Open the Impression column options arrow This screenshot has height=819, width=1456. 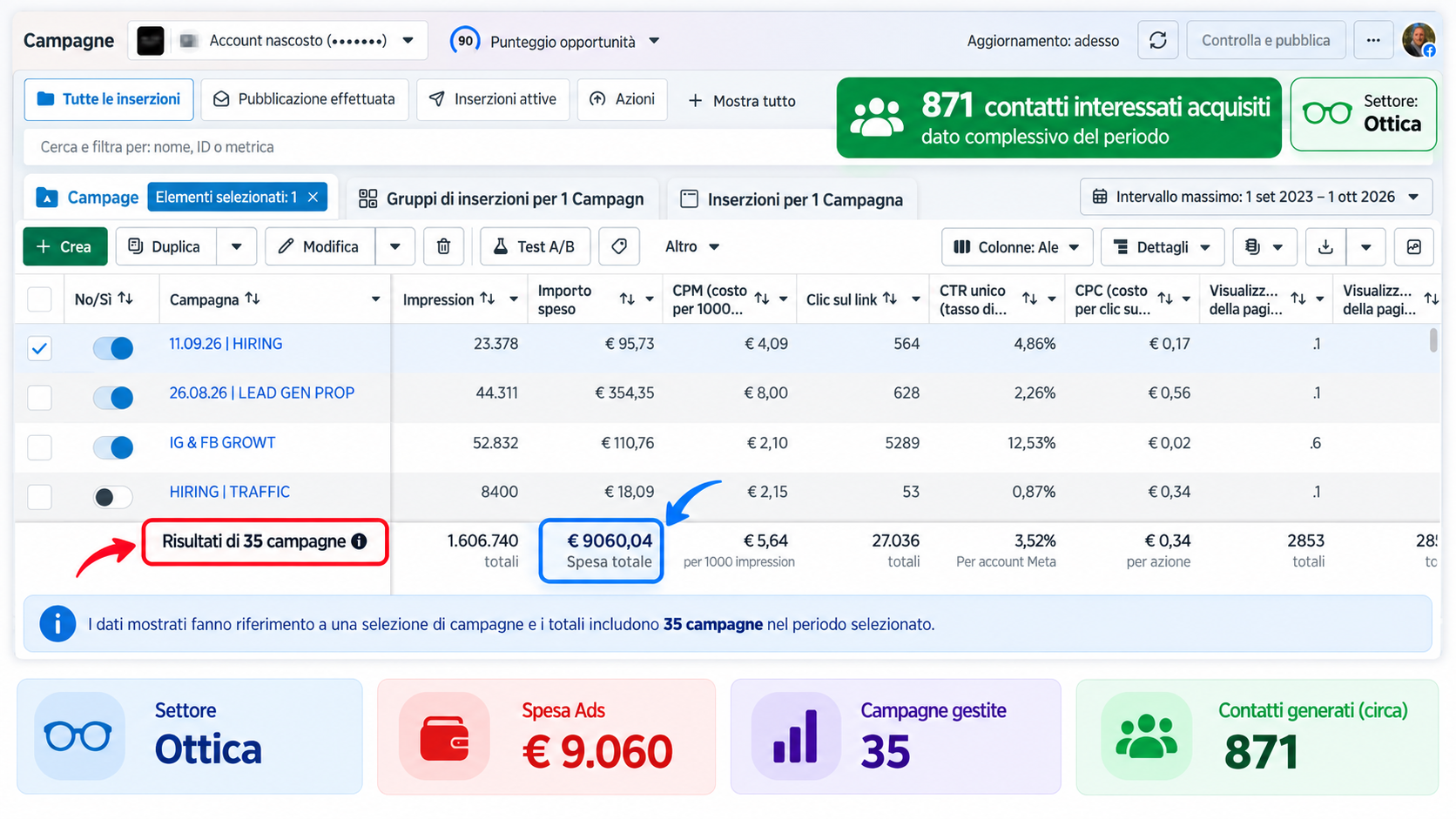tap(514, 299)
